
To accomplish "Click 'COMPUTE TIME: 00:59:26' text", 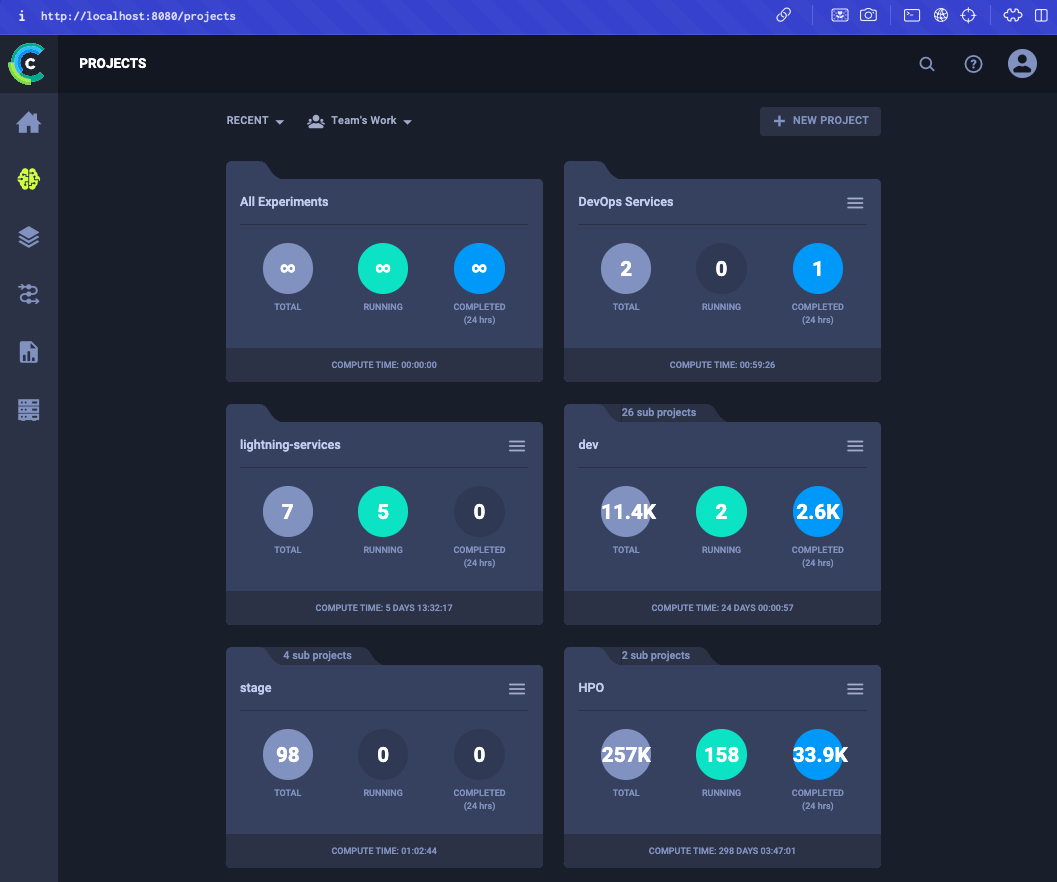I will coord(722,365).
